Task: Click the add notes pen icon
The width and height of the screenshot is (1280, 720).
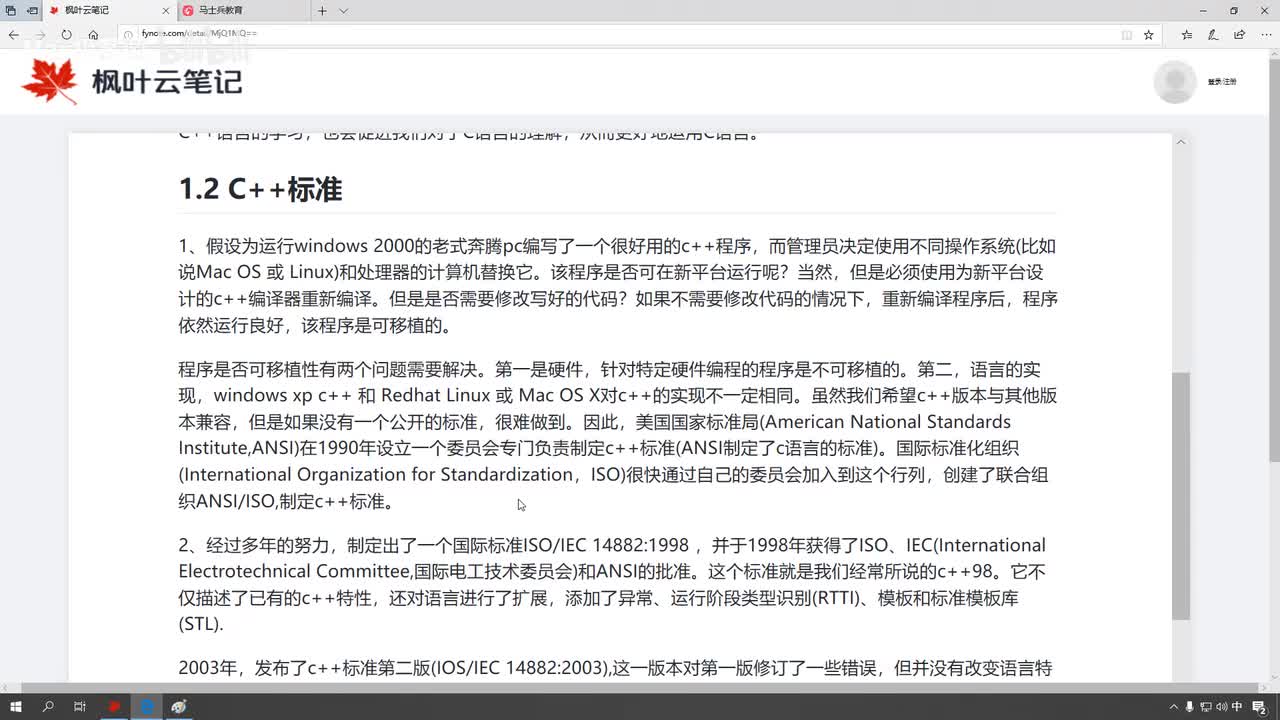Action: [x=1213, y=34]
